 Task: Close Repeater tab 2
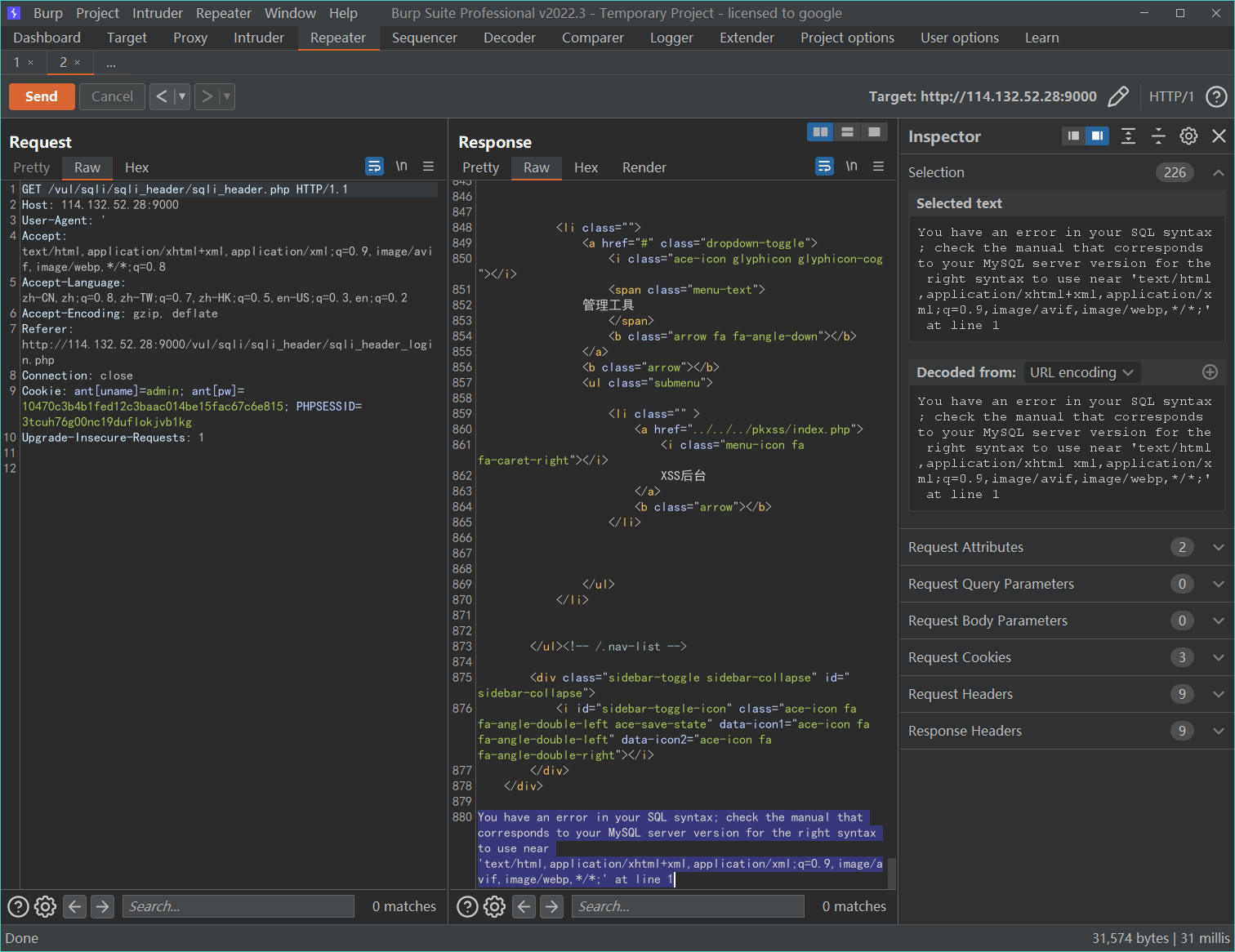(x=78, y=62)
